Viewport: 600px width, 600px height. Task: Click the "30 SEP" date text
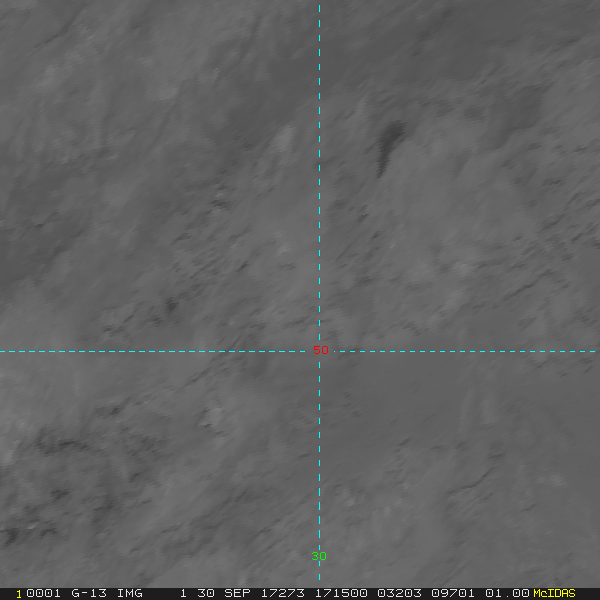click(x=224, y=593)
